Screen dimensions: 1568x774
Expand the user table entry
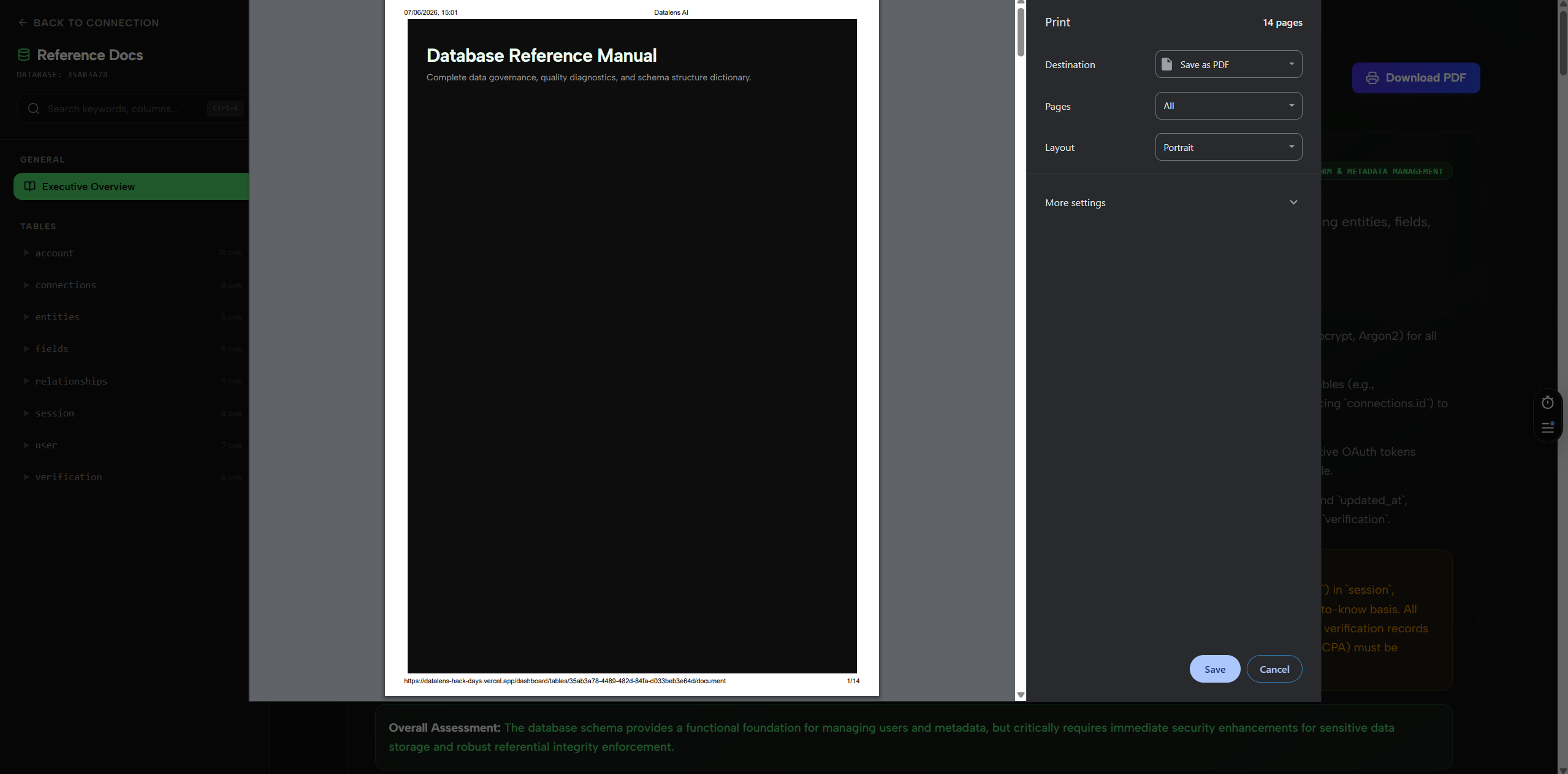click(131, 445)
